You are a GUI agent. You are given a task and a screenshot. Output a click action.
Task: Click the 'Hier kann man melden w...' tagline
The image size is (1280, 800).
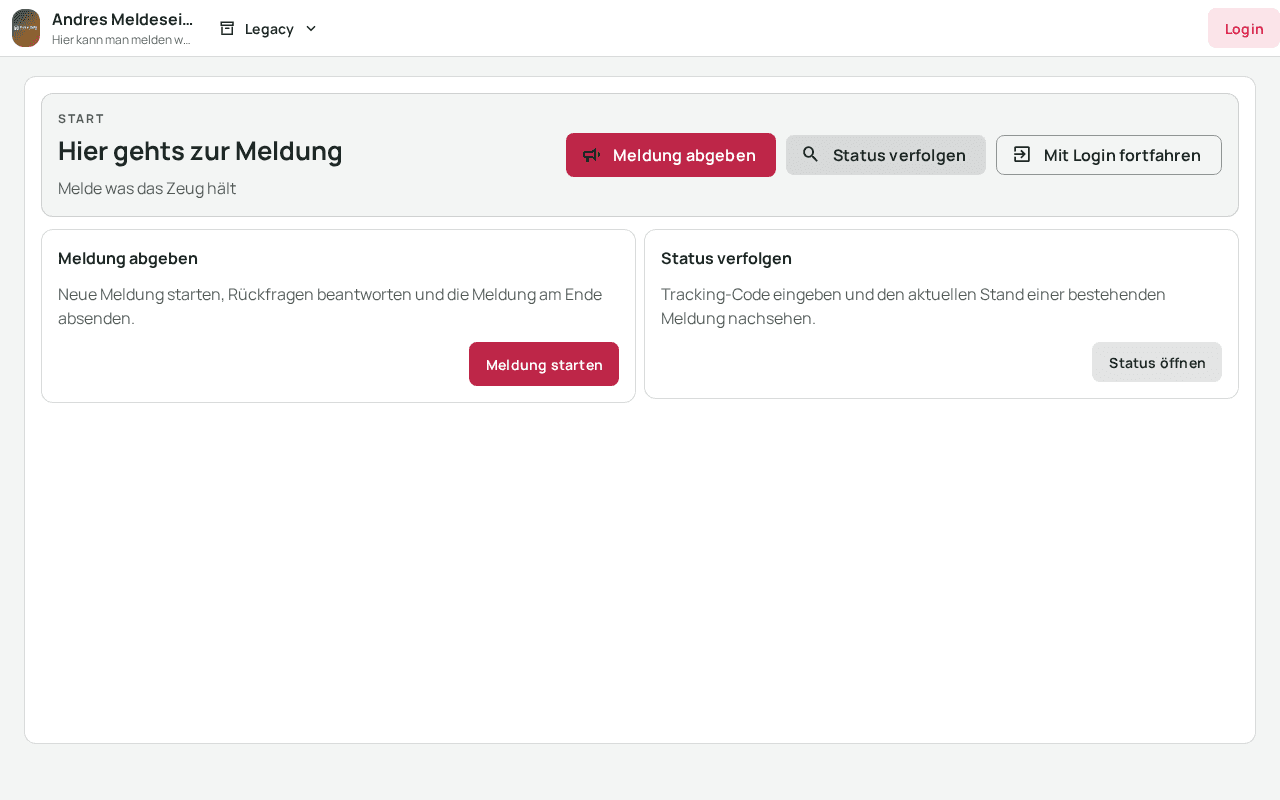point(121,40)
